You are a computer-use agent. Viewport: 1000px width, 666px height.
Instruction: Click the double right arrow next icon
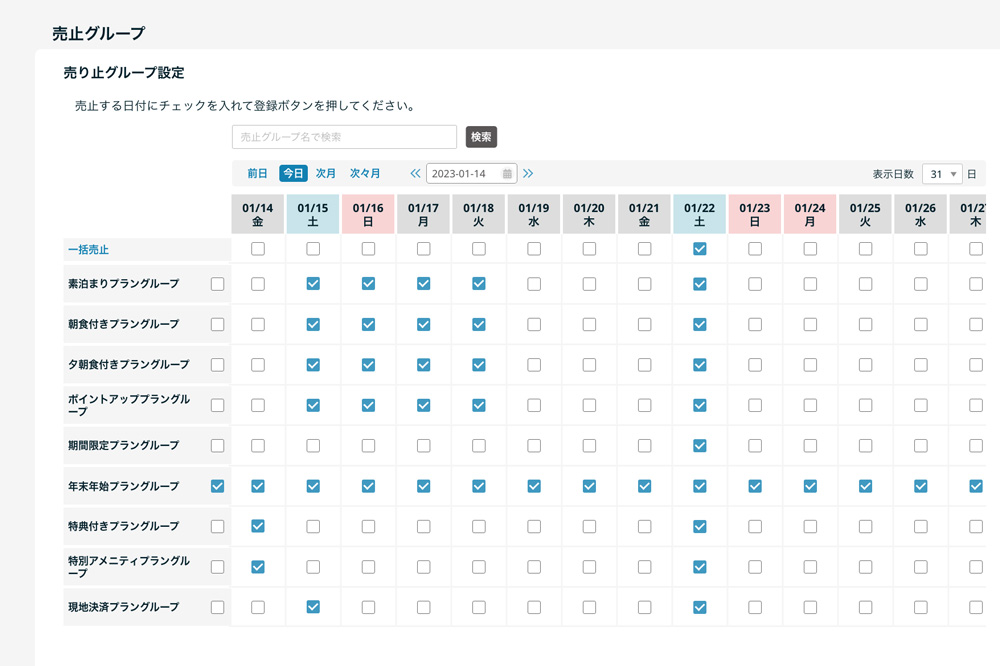click(528, 174)
